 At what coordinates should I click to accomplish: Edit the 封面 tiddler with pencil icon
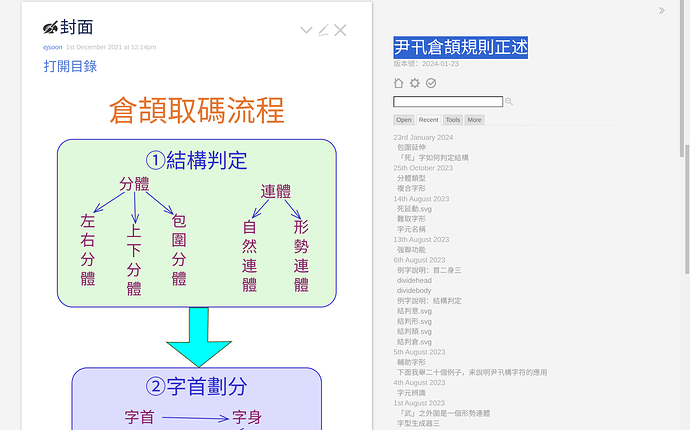tap(323, 30)
